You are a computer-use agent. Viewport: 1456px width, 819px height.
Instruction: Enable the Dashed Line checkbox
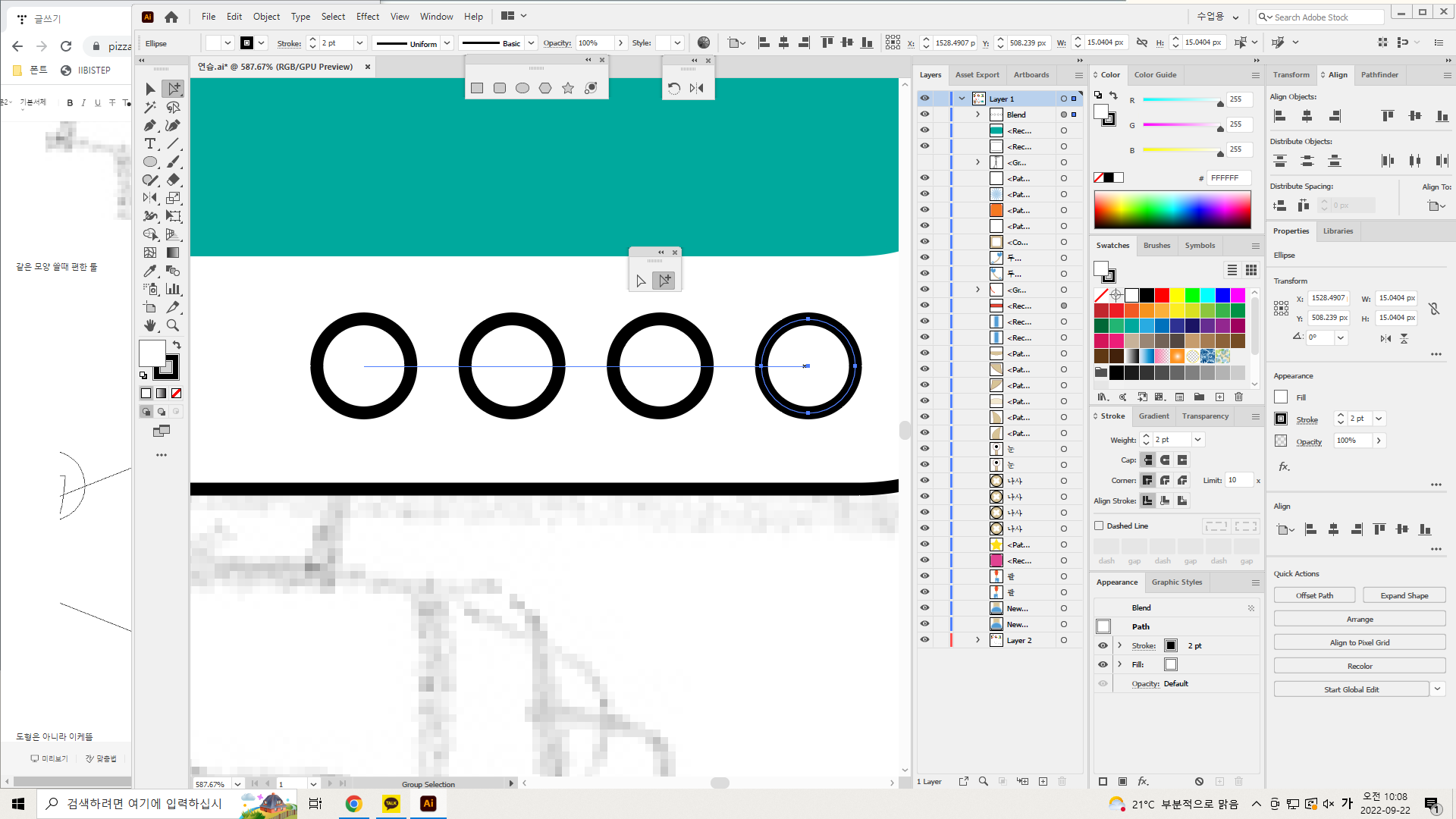[x=1099, y=526]
